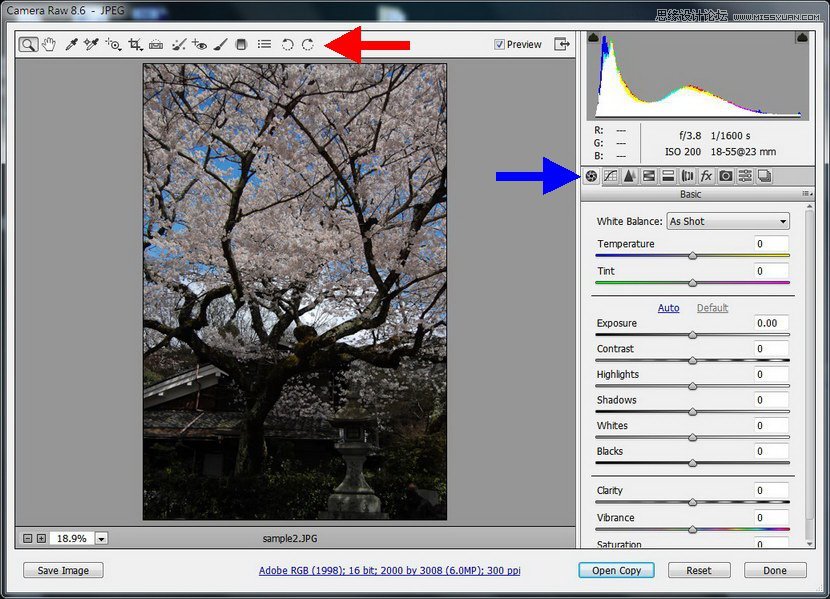
Task: Pick the Straighten tool
Action: (x=156, y=44)
